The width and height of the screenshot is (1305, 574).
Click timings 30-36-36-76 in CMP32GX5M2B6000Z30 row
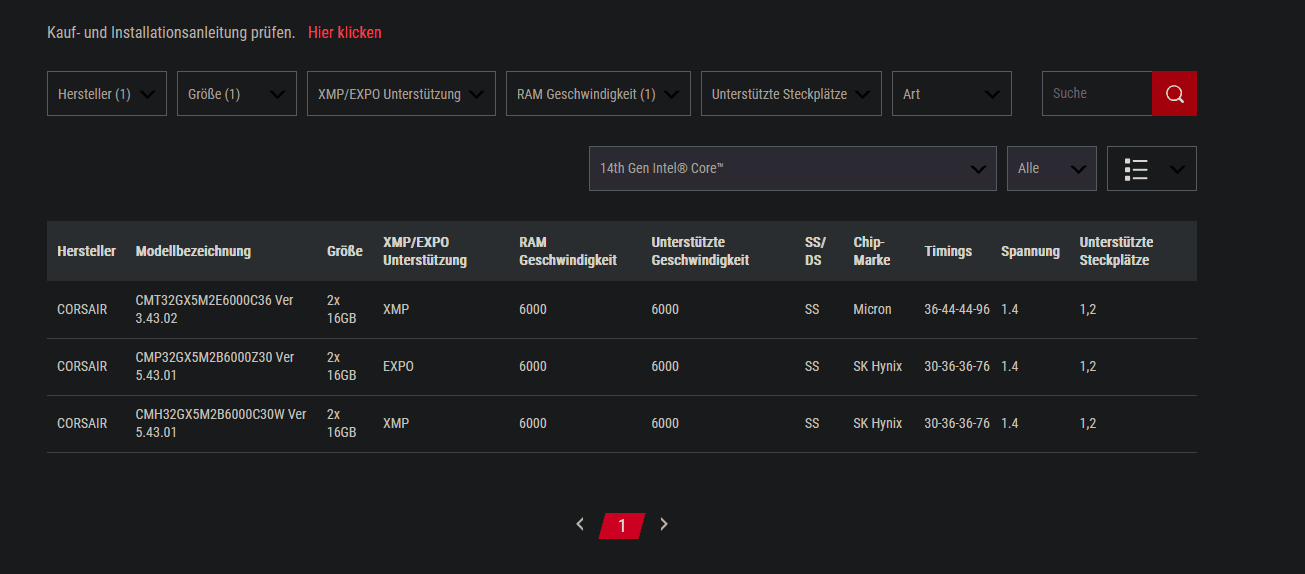pos(957,367)
